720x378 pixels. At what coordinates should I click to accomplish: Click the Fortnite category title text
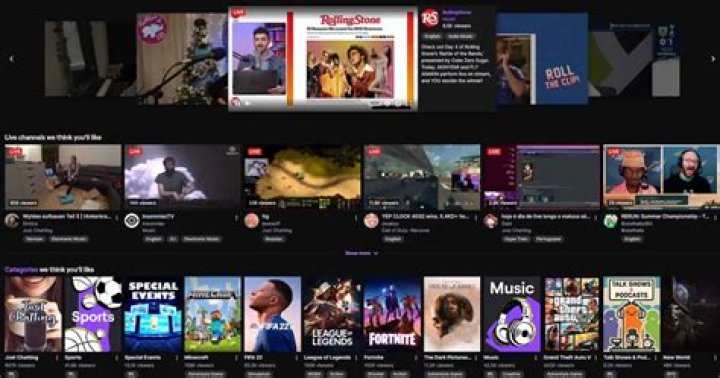373,357
